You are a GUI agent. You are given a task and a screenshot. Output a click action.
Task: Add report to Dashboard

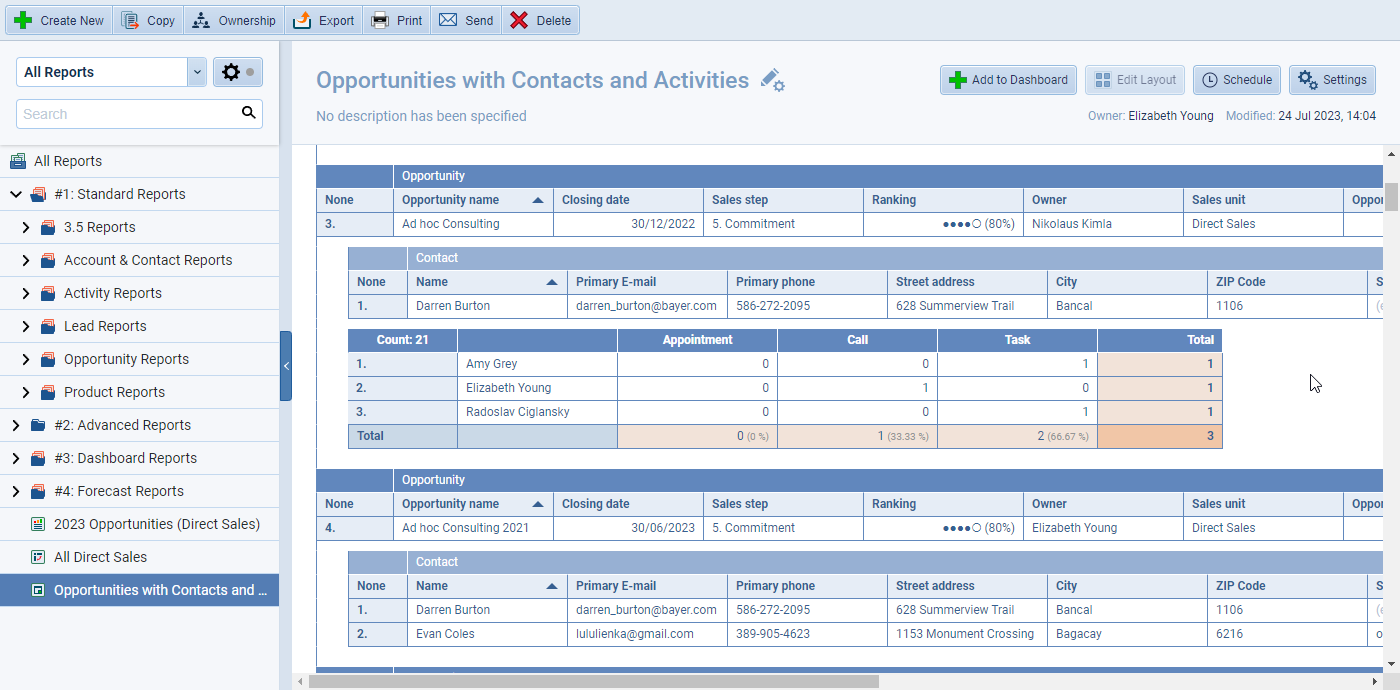pyautogui.click(x=1008, y=80)
